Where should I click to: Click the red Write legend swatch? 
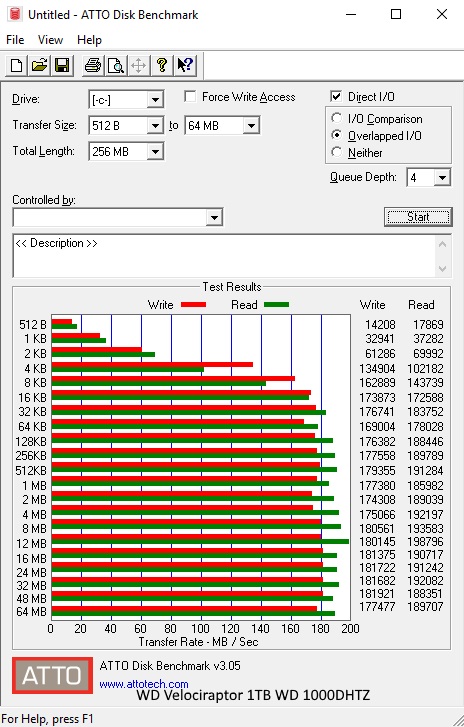pos(193,305)
